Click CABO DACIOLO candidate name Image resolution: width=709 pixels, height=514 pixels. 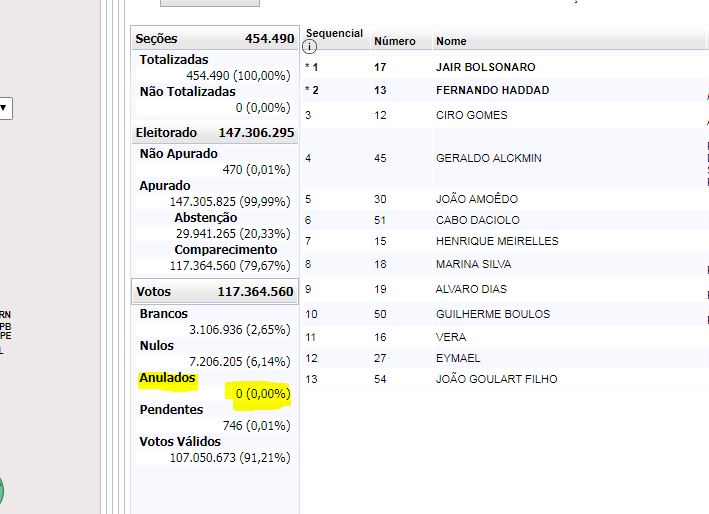point(478,220)
